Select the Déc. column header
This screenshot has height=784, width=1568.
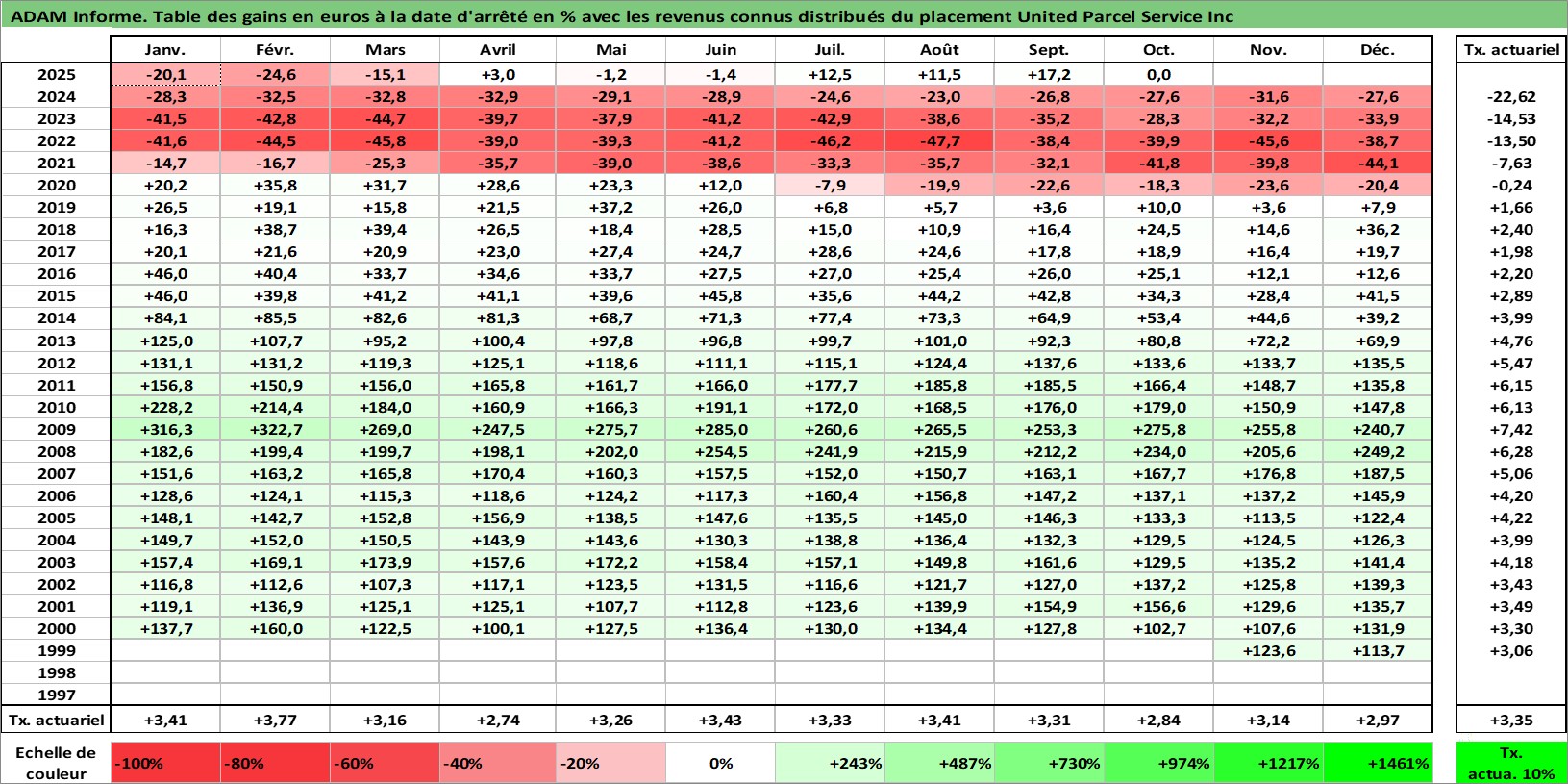pyautogui.click(x=1378, y=50)
